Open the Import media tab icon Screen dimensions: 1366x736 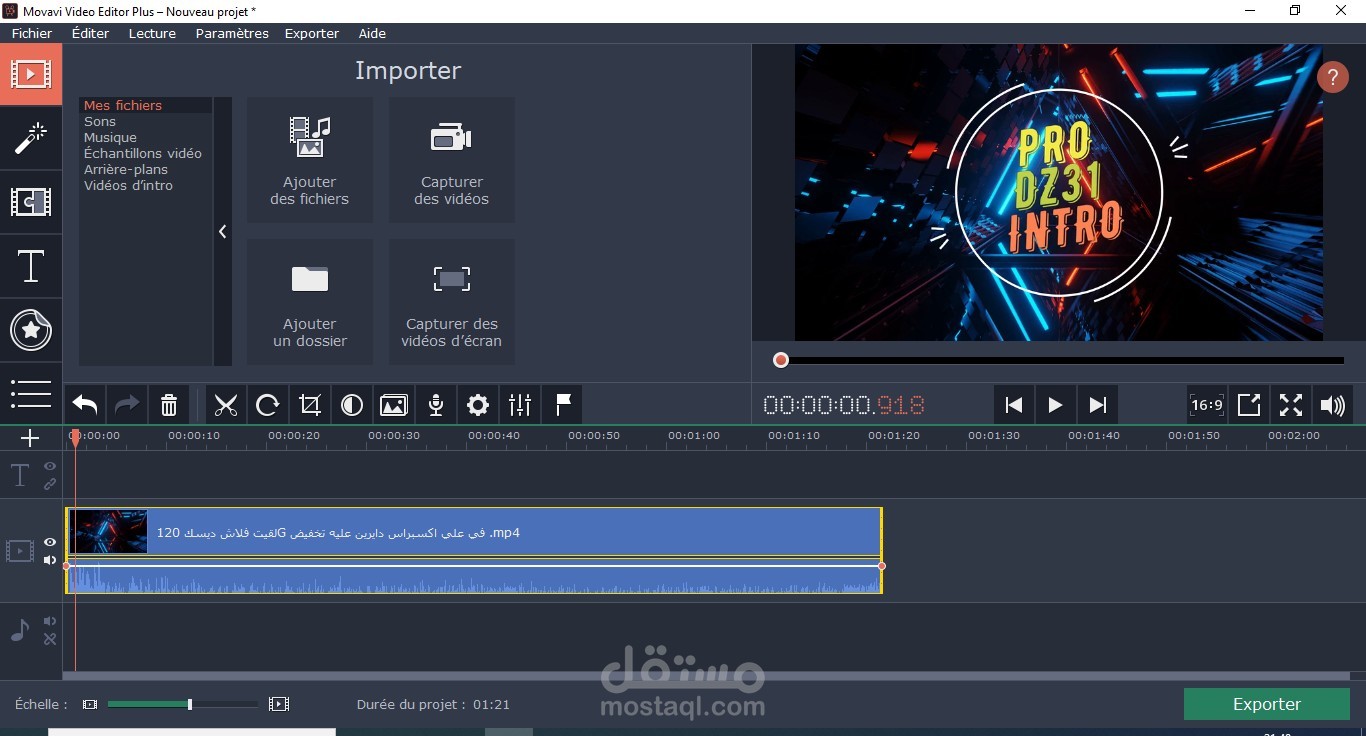[31, 74]
